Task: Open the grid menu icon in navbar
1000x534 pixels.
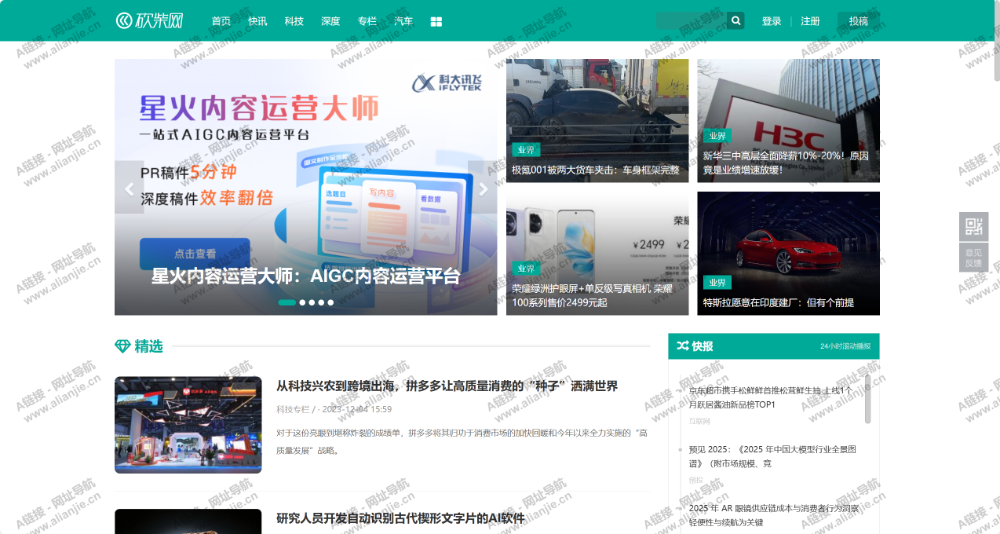Action: [x=436, y=22]
